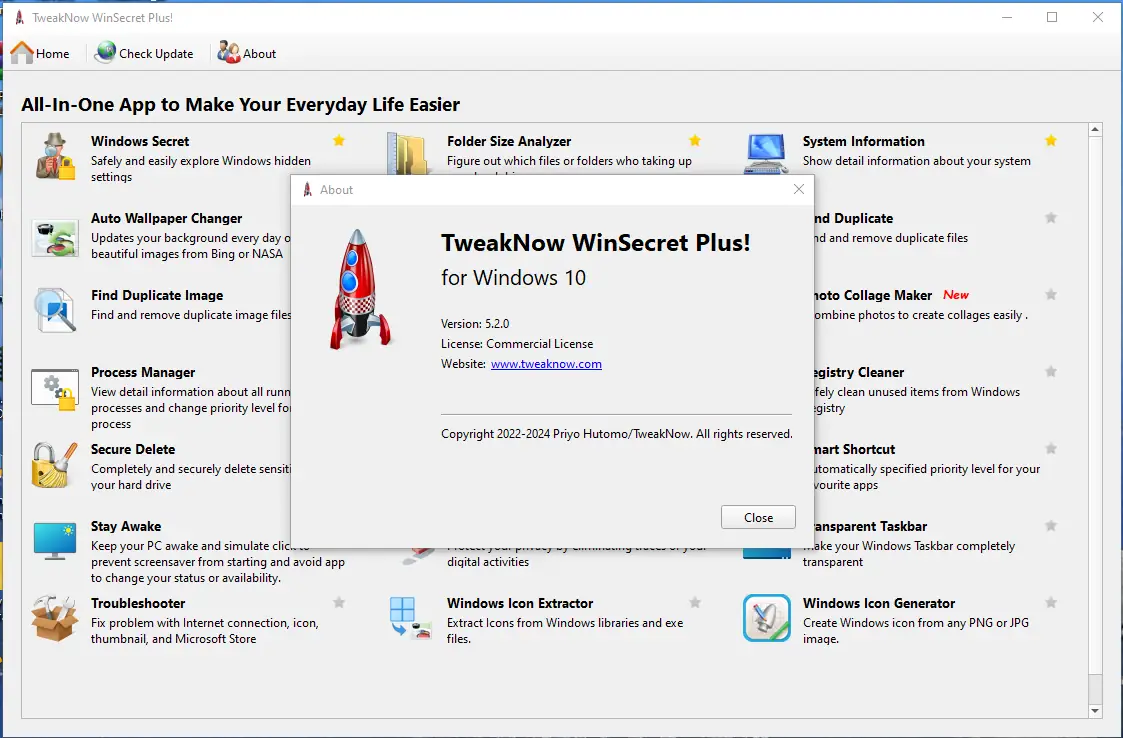Minimize the TweakNow WinSecret Plus window

click(x=1007, y=17)
